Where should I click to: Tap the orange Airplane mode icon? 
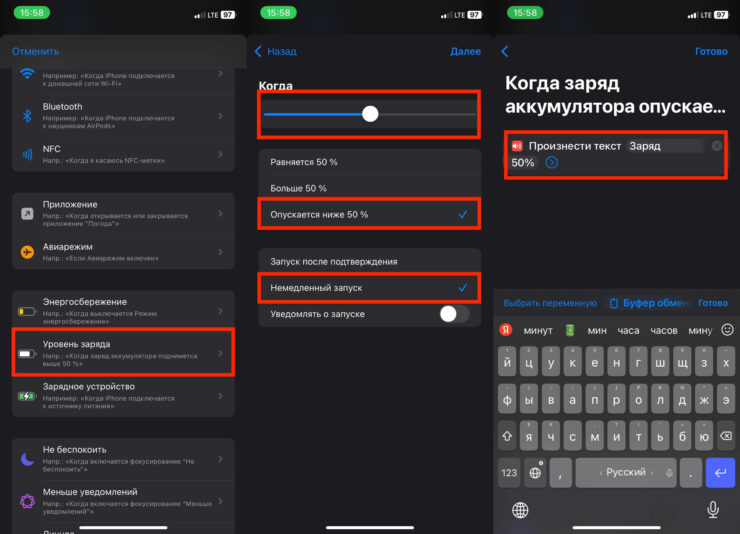pos(27,252)
